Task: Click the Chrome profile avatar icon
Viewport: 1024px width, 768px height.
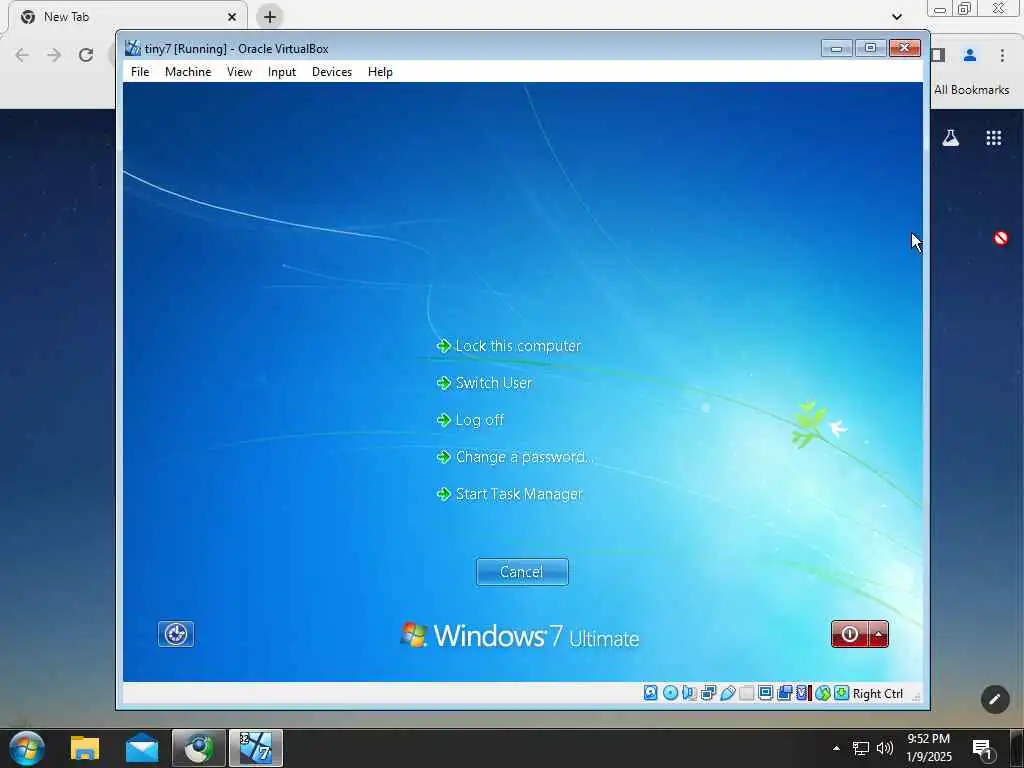Action: [x=970, y=56]
